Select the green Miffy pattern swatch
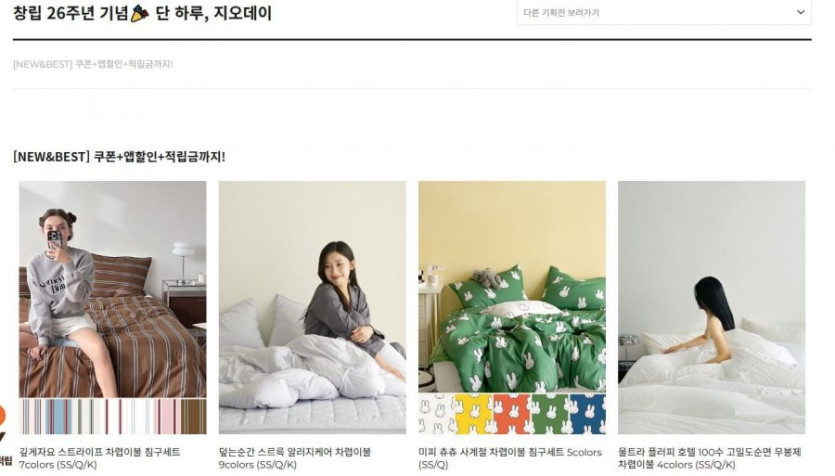Viewport: 835px width, 476px height. [x=550, y=414]
